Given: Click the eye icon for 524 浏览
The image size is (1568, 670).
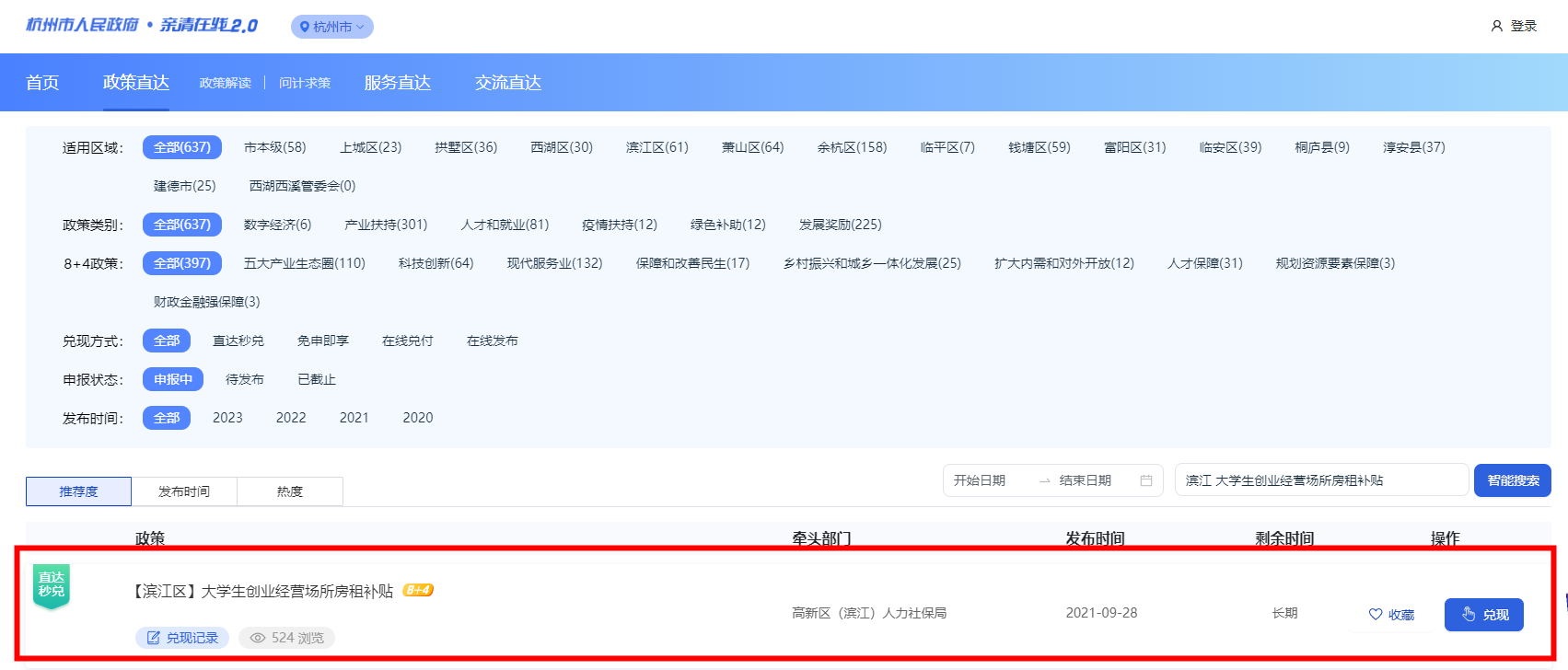Looking at the screenshot, I should click(x=258, y=638).
